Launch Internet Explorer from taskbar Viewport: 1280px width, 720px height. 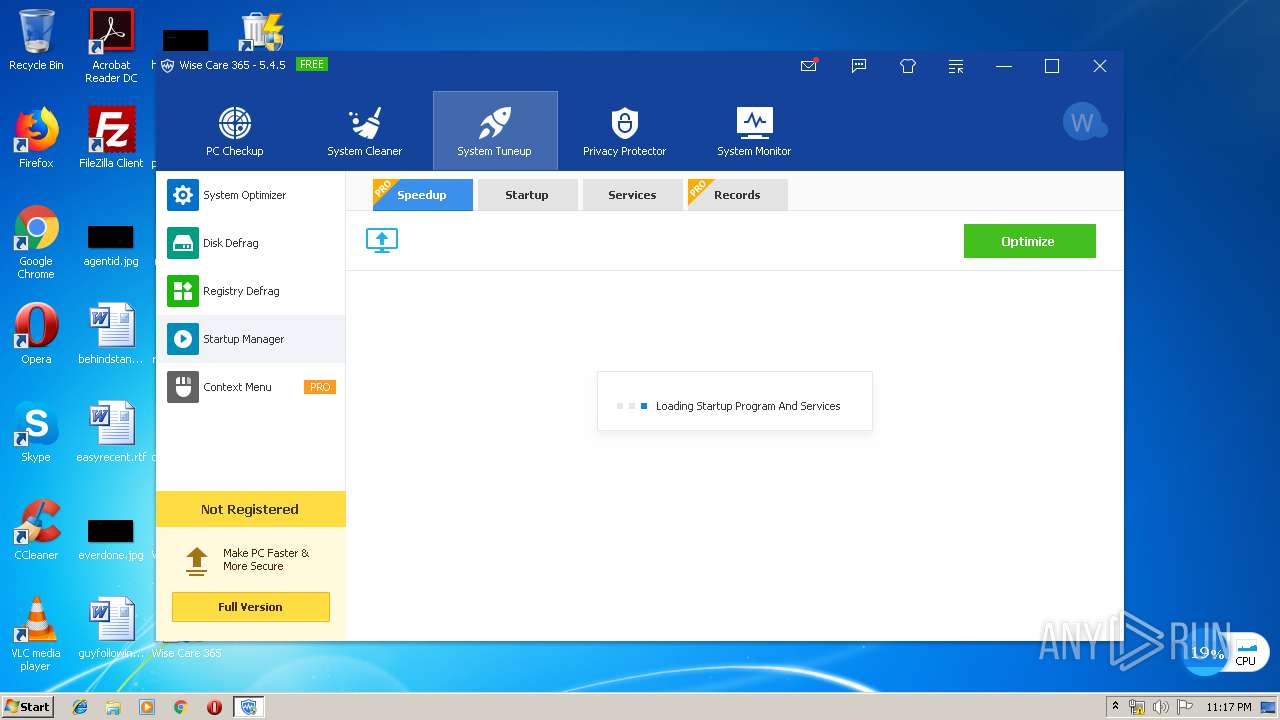[80, 707]
